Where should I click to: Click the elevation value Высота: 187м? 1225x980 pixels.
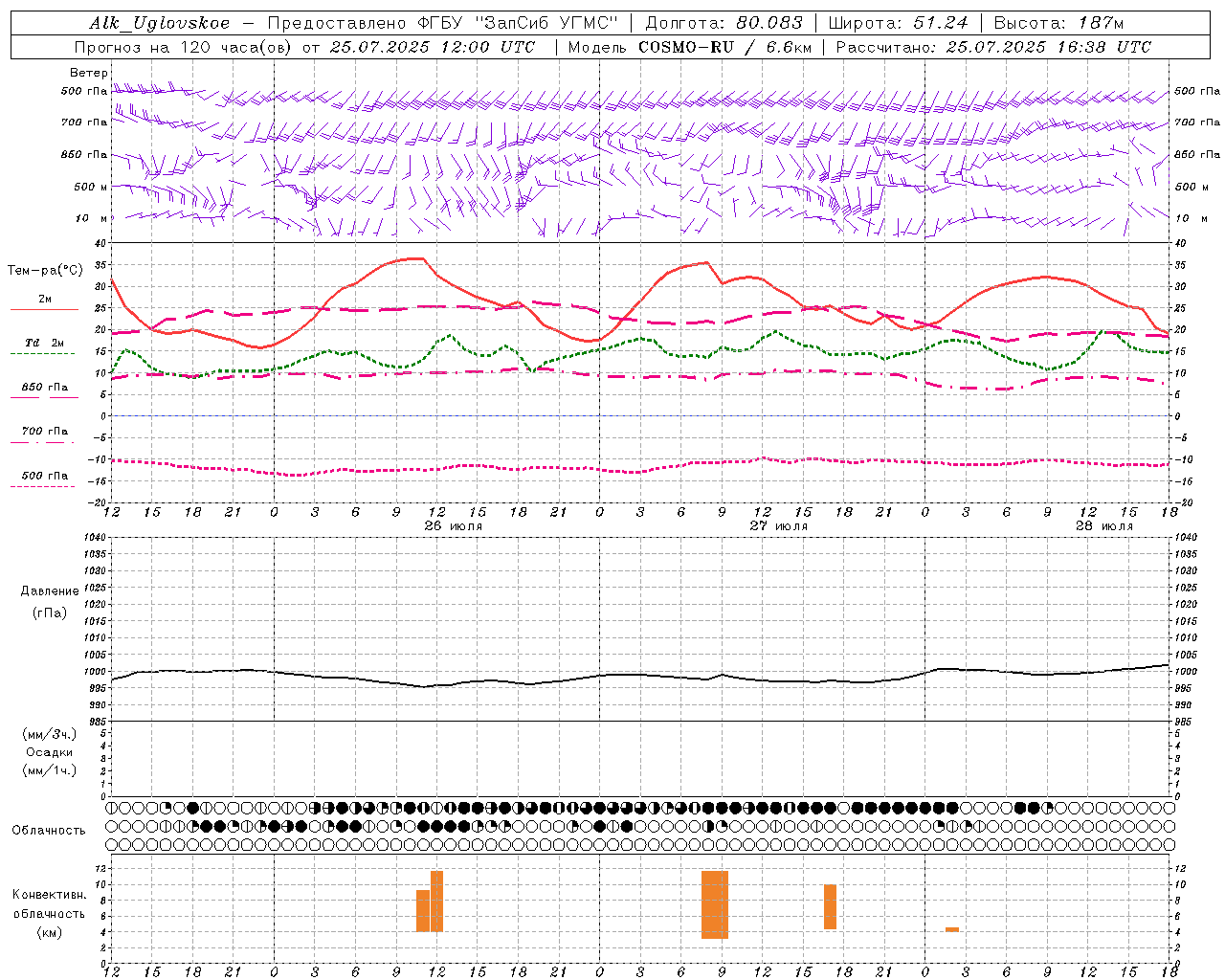(1058, 23)
